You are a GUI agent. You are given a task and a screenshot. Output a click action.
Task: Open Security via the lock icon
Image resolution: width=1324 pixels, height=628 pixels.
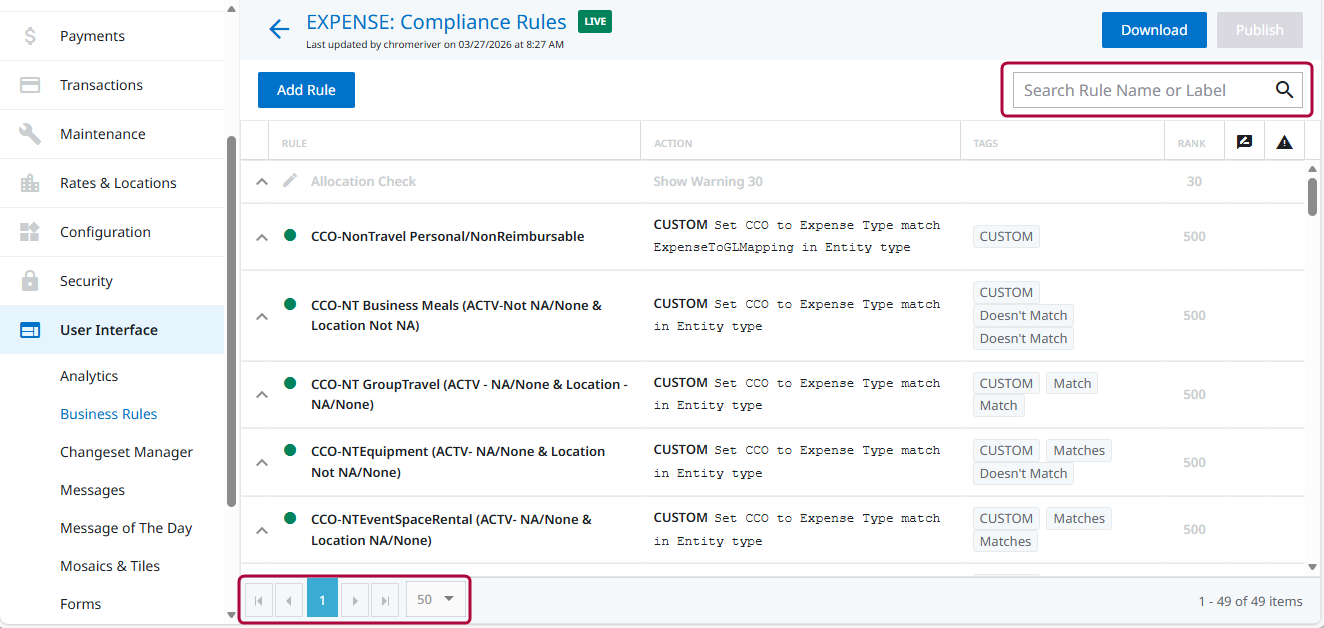coord(30,281)
